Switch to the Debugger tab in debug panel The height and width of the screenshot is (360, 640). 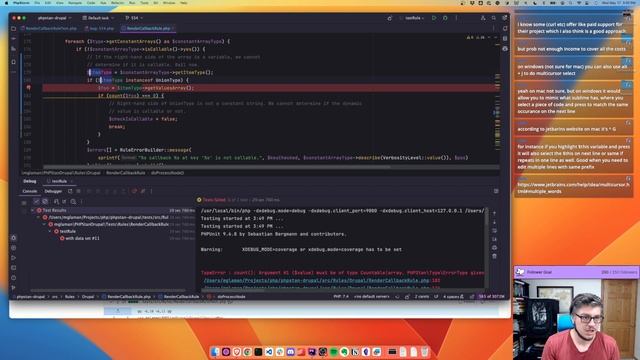click(x=53, y=191)
